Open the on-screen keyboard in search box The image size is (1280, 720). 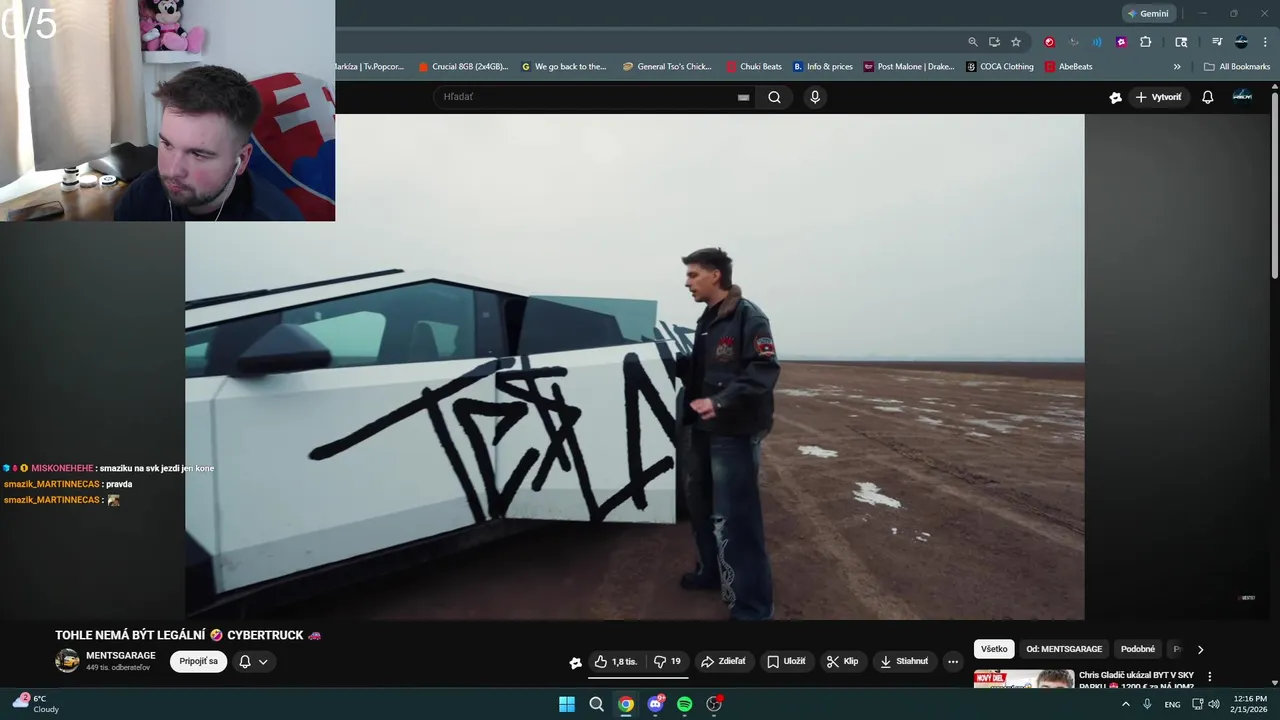pyautogui.click(x=743, y=97)
